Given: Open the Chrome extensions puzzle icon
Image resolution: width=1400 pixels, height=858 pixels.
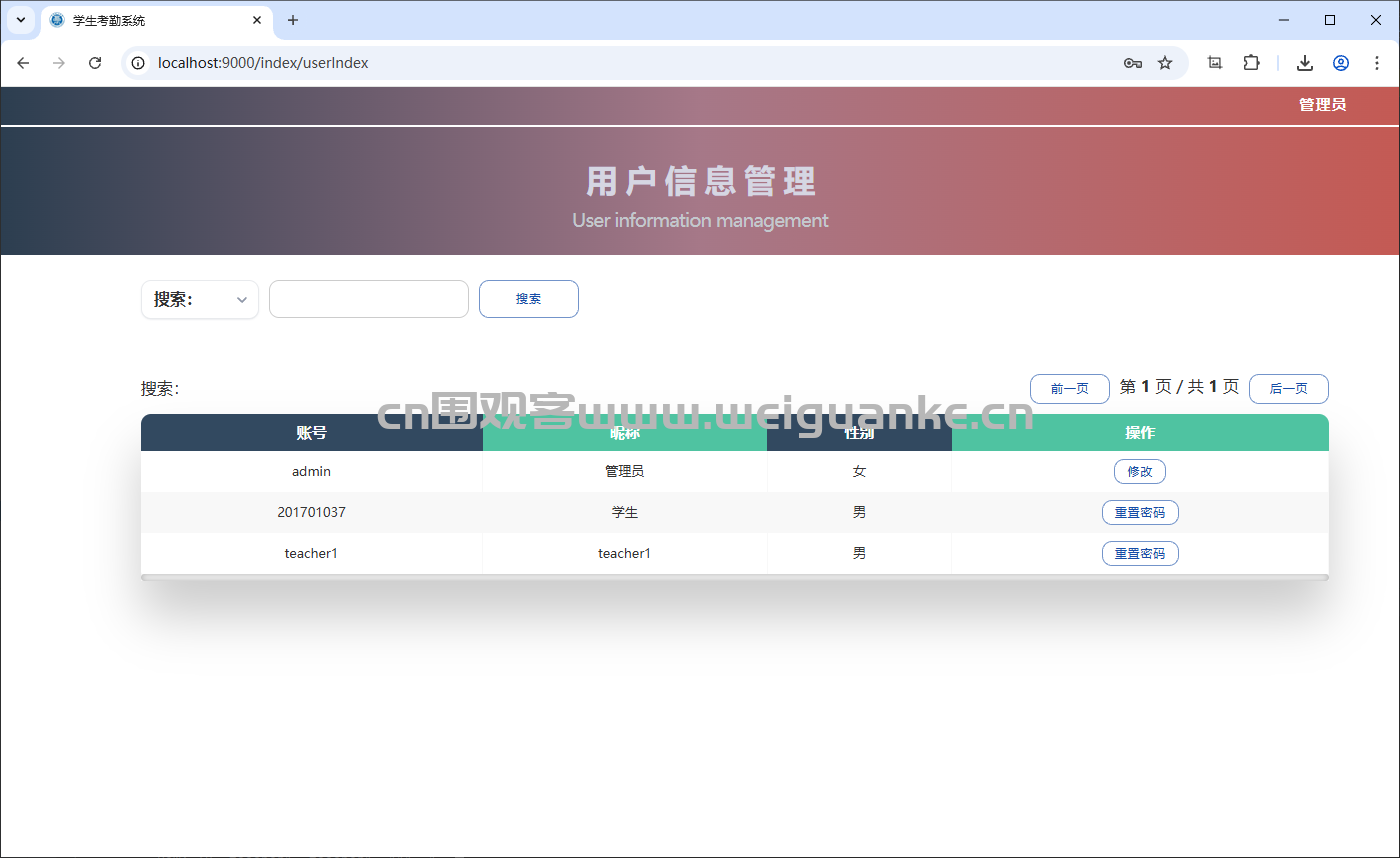Looking at the screenshot, I should click(1251, 63).
